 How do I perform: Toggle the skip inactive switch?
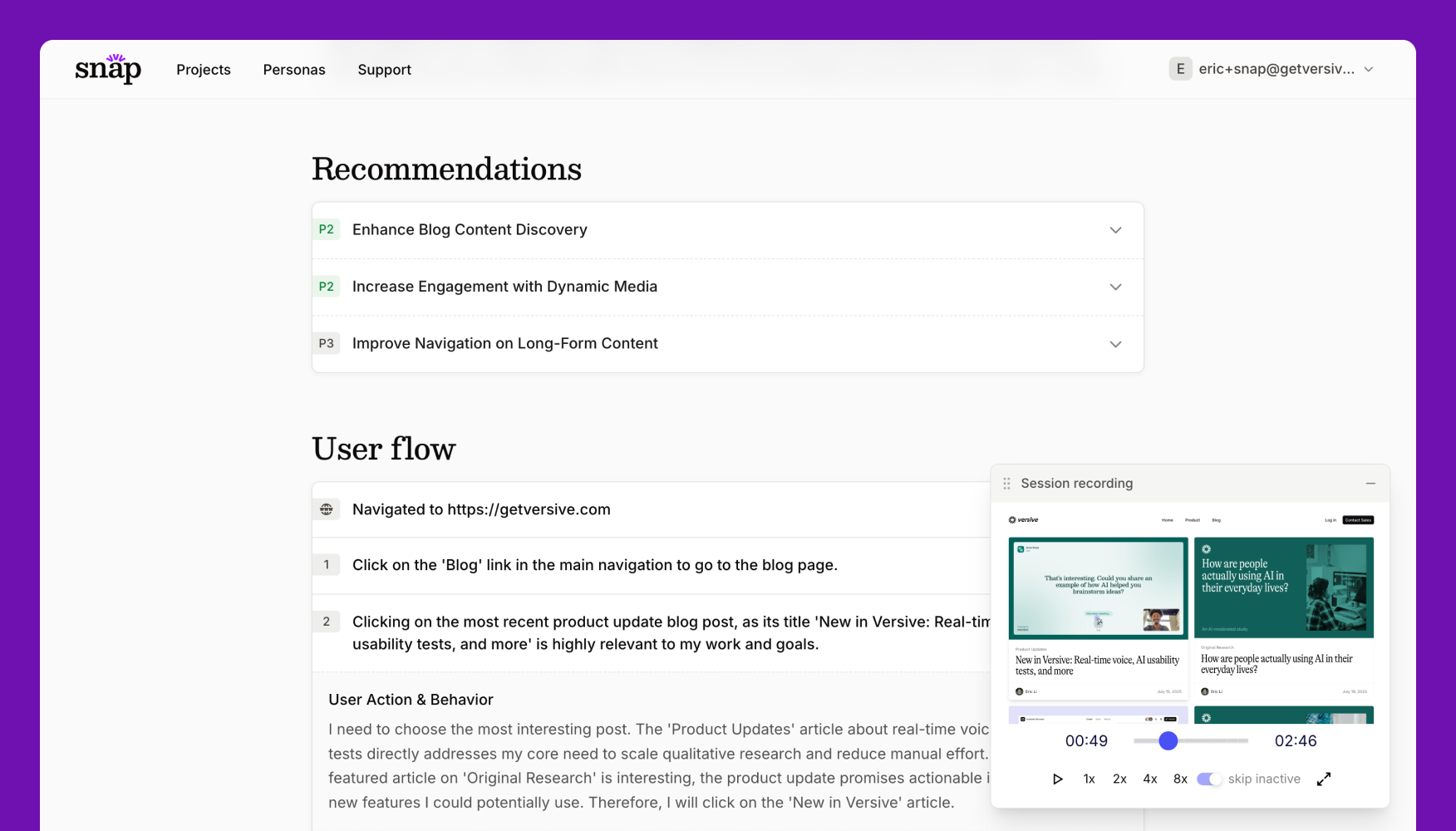pyautogui.click(x=1209, y=779)
